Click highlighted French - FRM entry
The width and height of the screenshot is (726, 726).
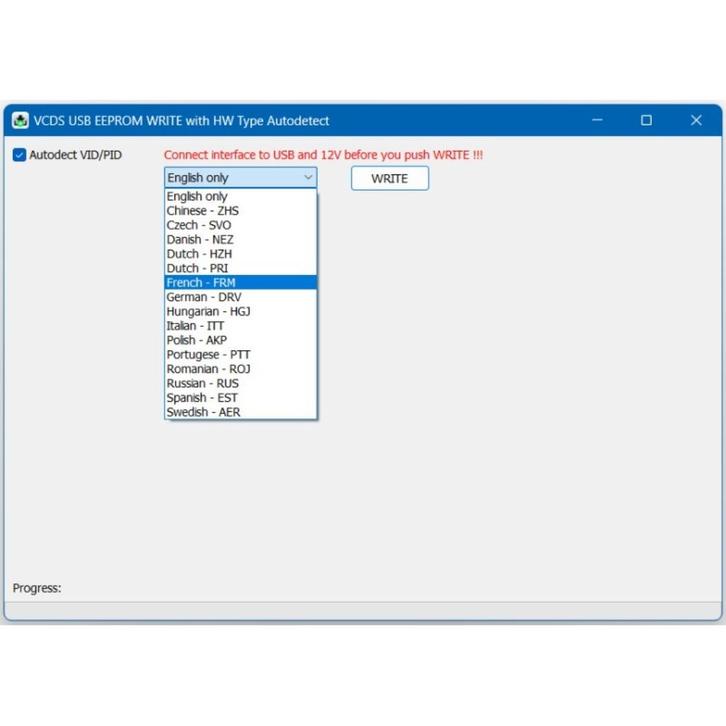pyautogui.click(x=201, y=283)
